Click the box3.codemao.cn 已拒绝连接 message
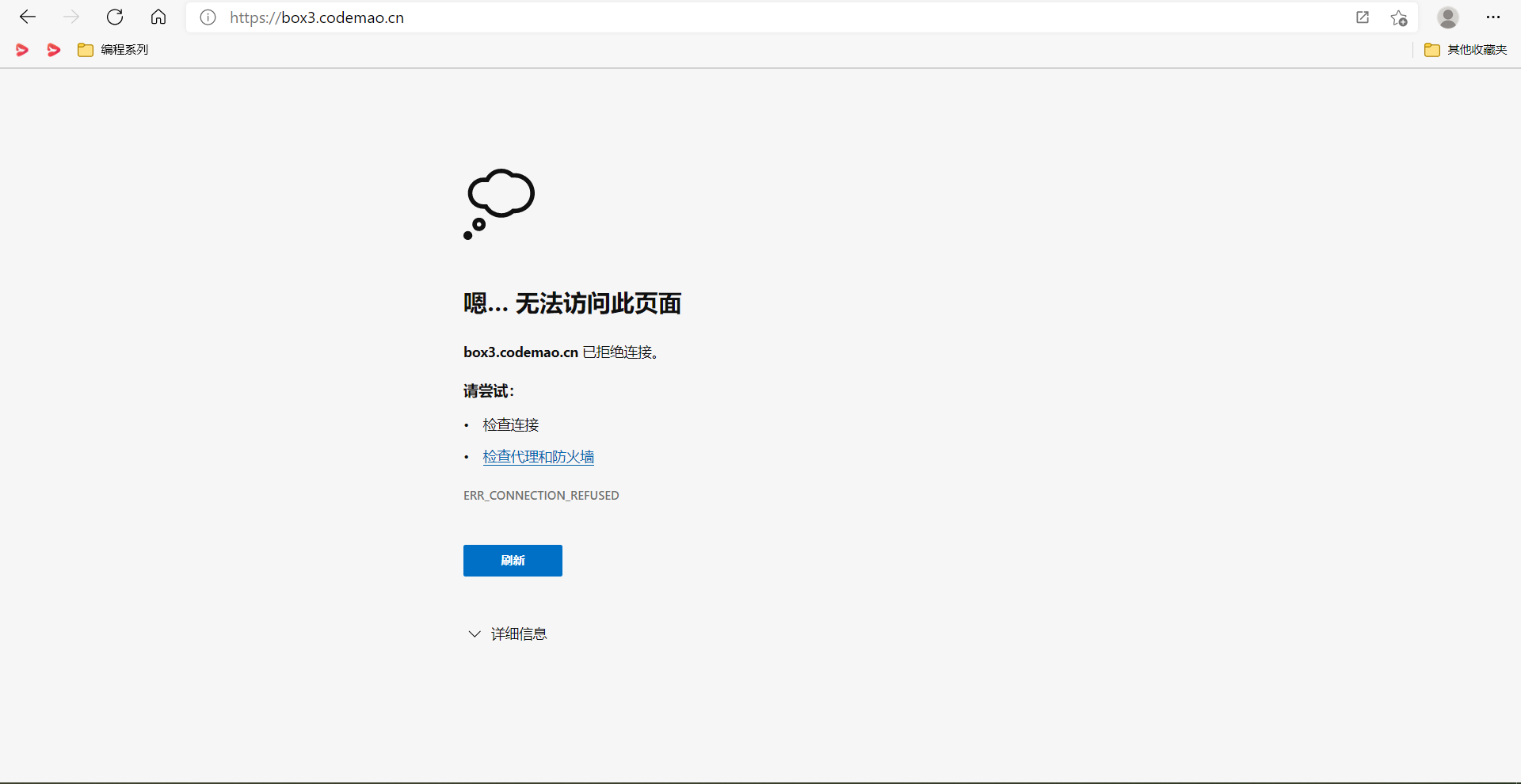 tap(561, 352)
